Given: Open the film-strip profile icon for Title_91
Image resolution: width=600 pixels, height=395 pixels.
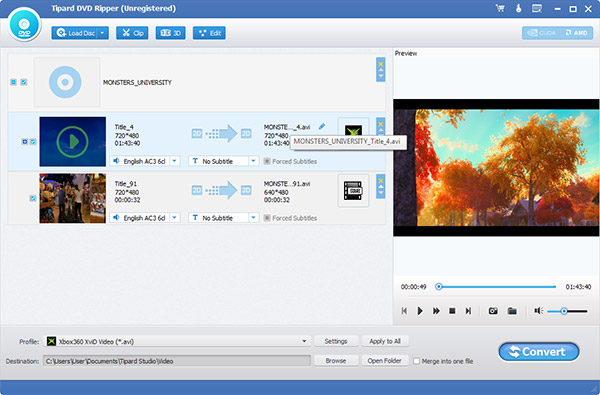Looking at the screenshot, I should pyautogui.click(x=353, y=191).
